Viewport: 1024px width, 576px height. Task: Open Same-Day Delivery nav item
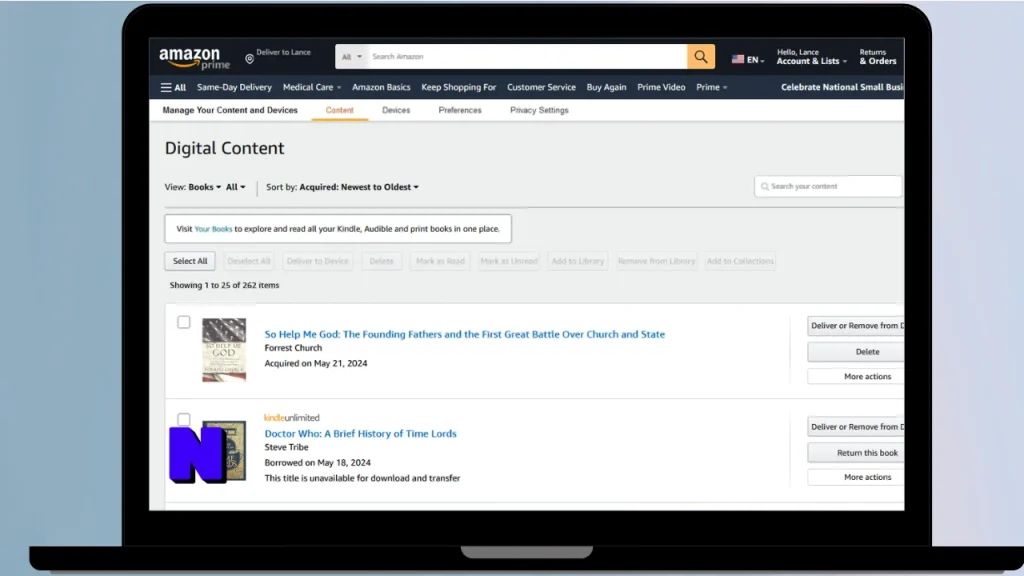pos(234,88)
